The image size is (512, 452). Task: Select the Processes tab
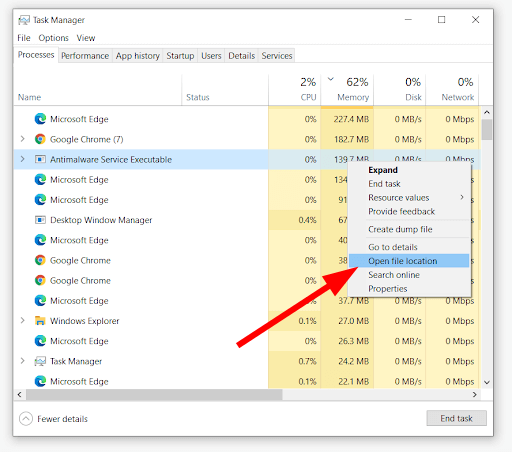36,55
